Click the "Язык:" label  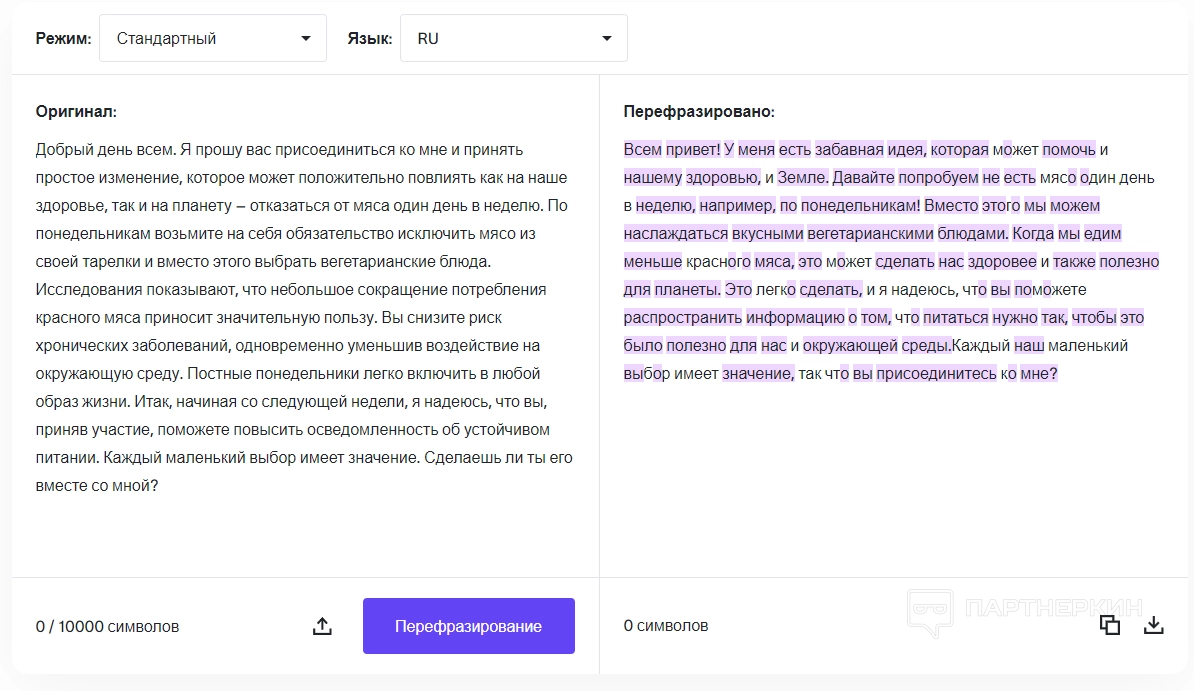369,39
